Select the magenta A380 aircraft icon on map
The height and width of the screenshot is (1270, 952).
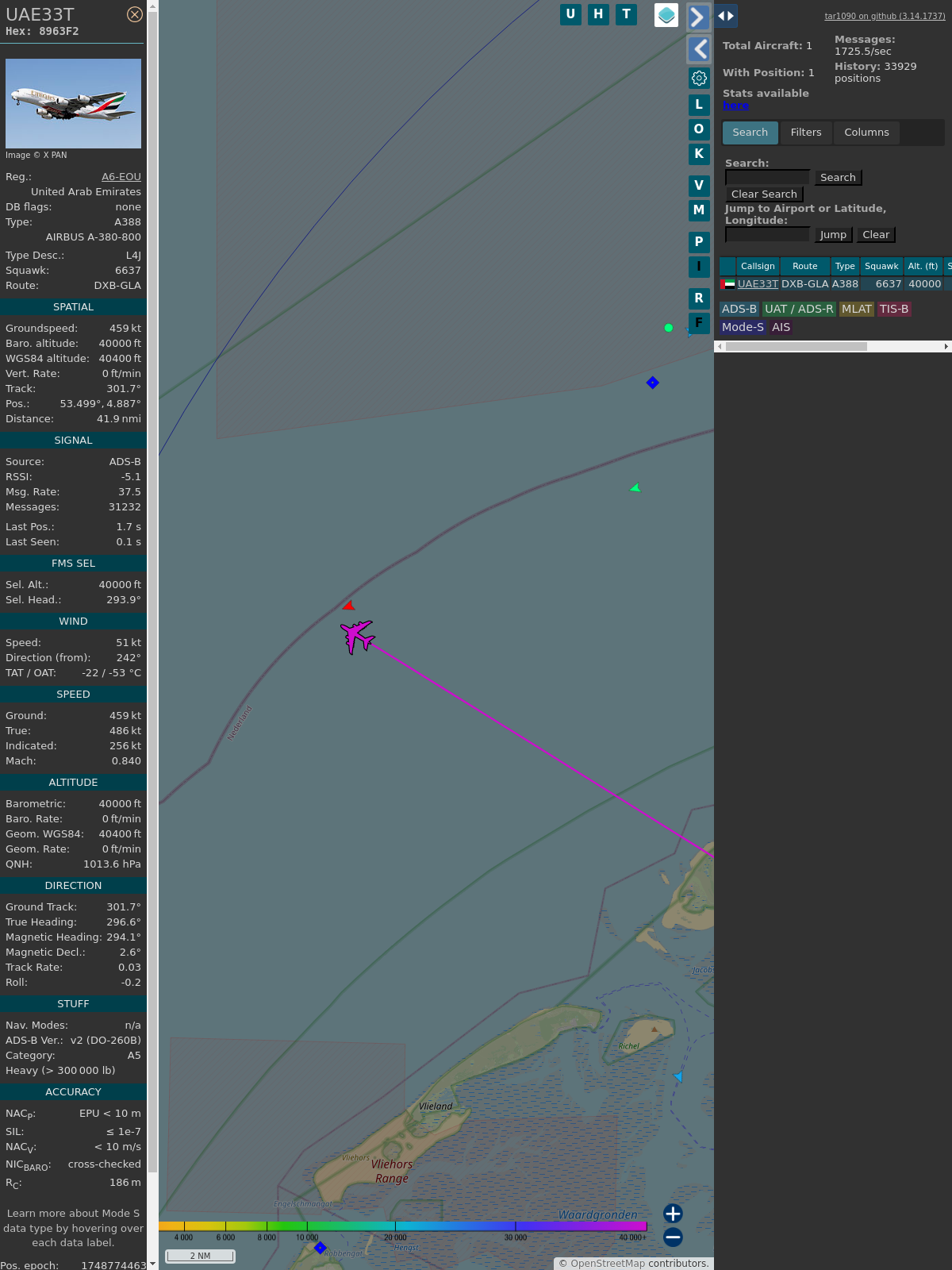[357, 636]
